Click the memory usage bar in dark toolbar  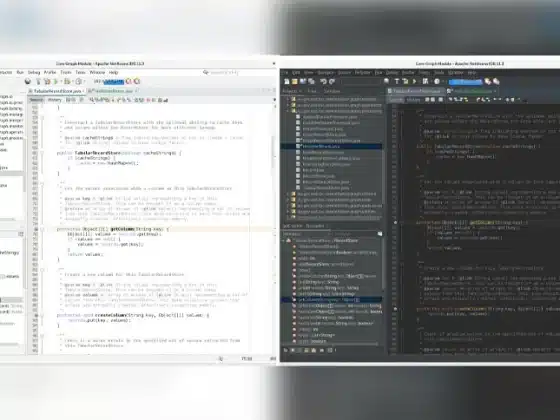click(465, 82)
